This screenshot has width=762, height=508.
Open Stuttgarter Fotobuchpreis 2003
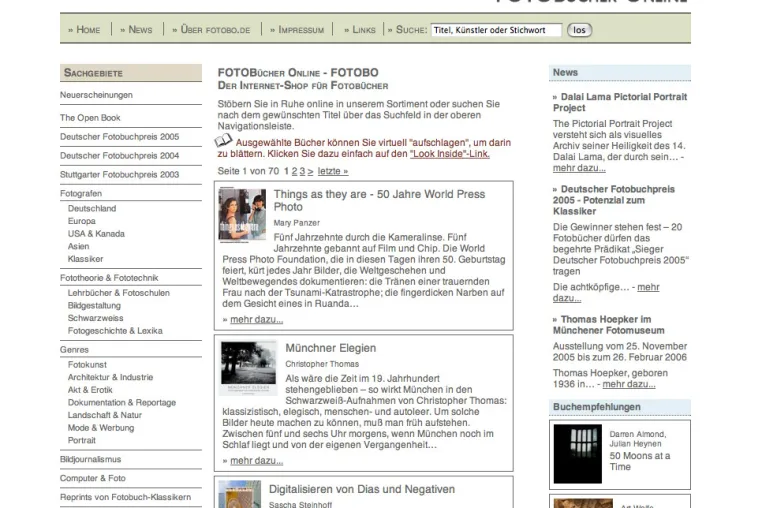(x=120, y=175)
